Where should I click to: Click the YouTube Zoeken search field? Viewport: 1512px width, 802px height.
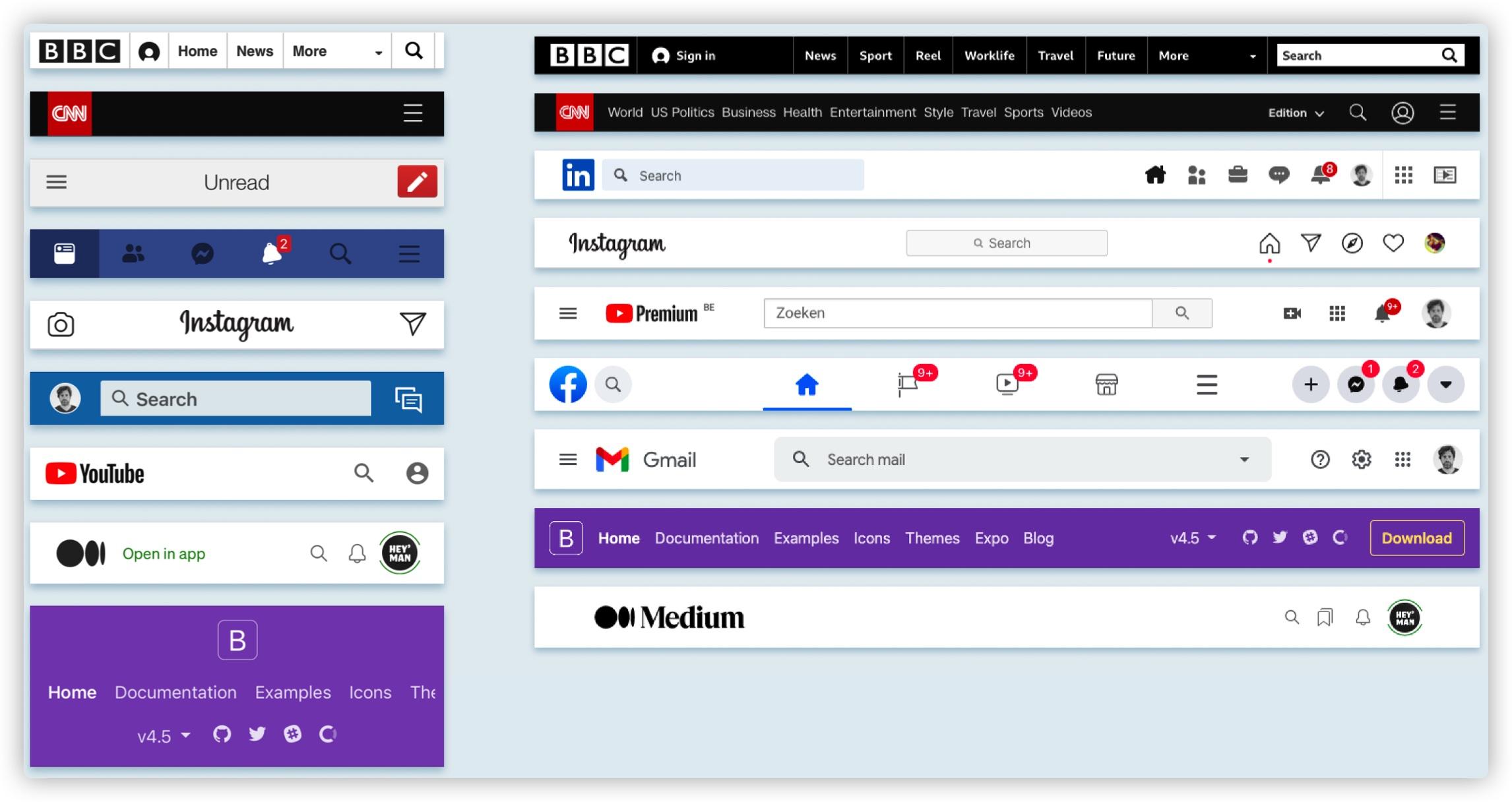pyautogui.click(x=957, y=313)
